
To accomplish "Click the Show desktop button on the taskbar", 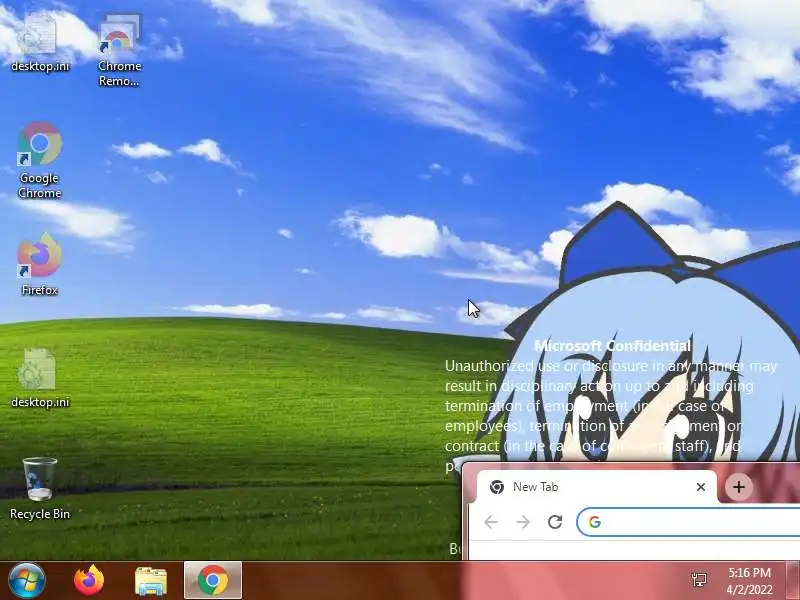I will (x=792, y=581).
